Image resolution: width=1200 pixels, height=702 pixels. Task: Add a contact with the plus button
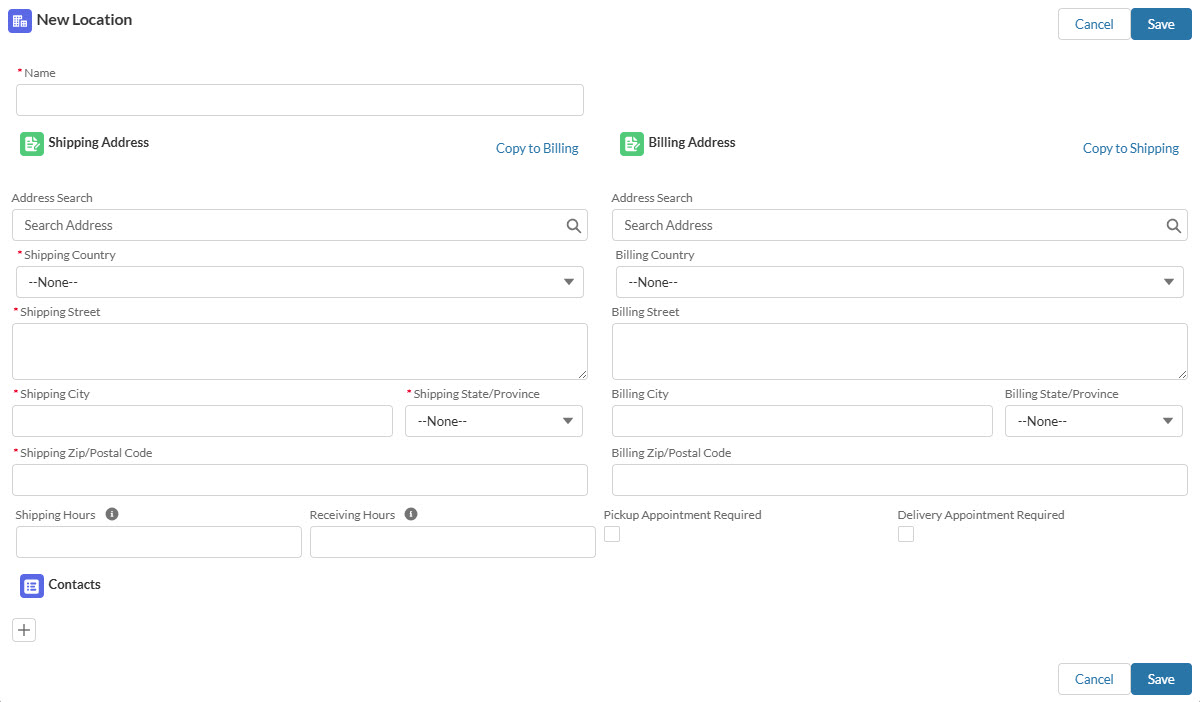[24, 630]
